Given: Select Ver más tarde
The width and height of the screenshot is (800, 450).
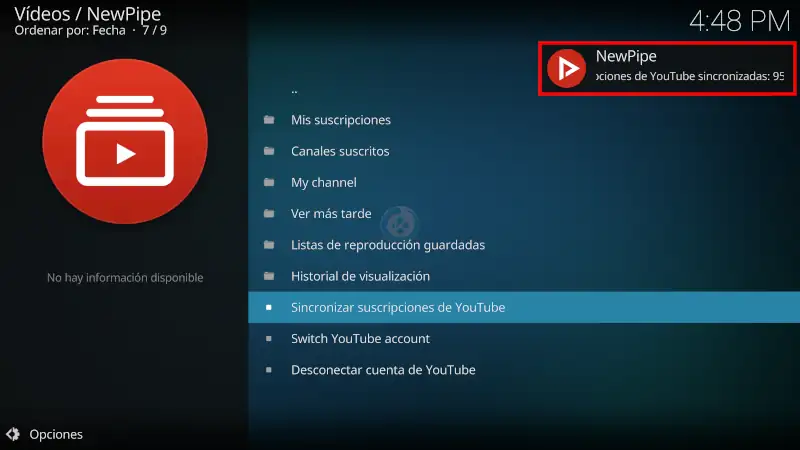Looking at the screenshot, I should pyautogui.click(x=524, y=213).
